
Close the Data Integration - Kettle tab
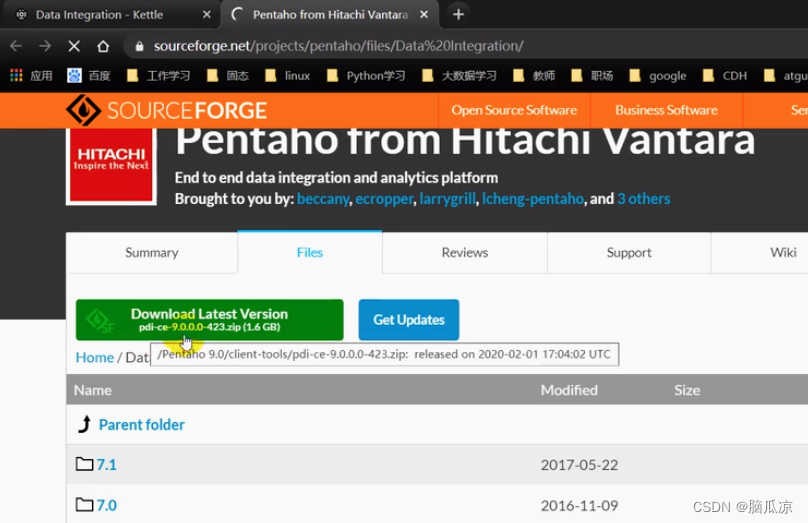coord(207,14)
